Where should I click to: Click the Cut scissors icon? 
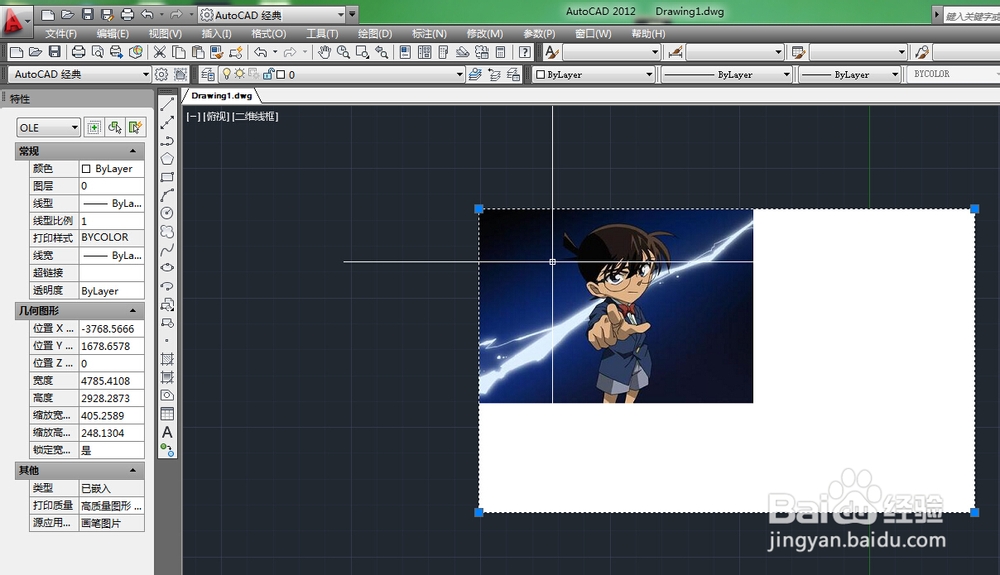159,52
